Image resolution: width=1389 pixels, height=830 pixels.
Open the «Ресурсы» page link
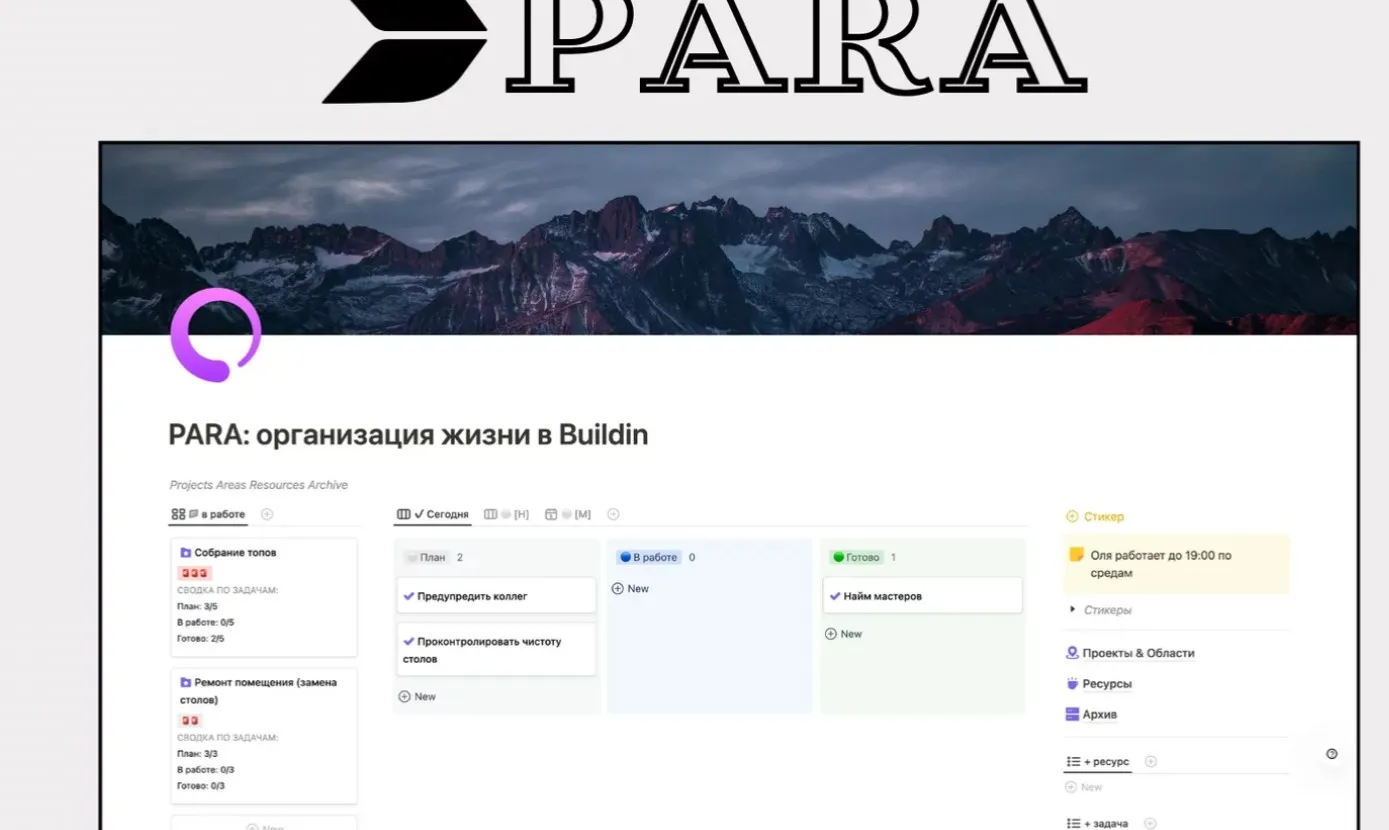pos(1107,684)
